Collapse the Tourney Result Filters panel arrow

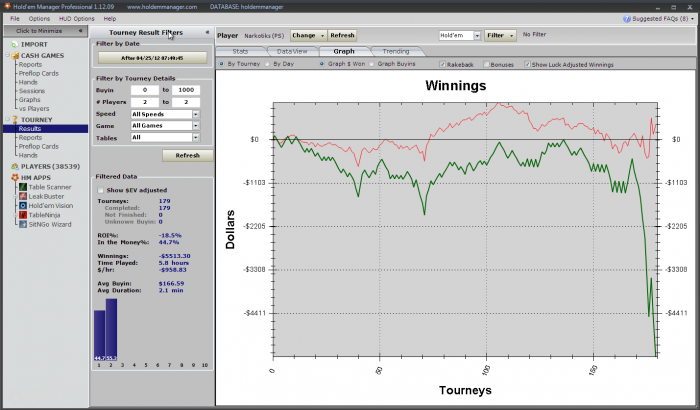(x=207, y=32)
